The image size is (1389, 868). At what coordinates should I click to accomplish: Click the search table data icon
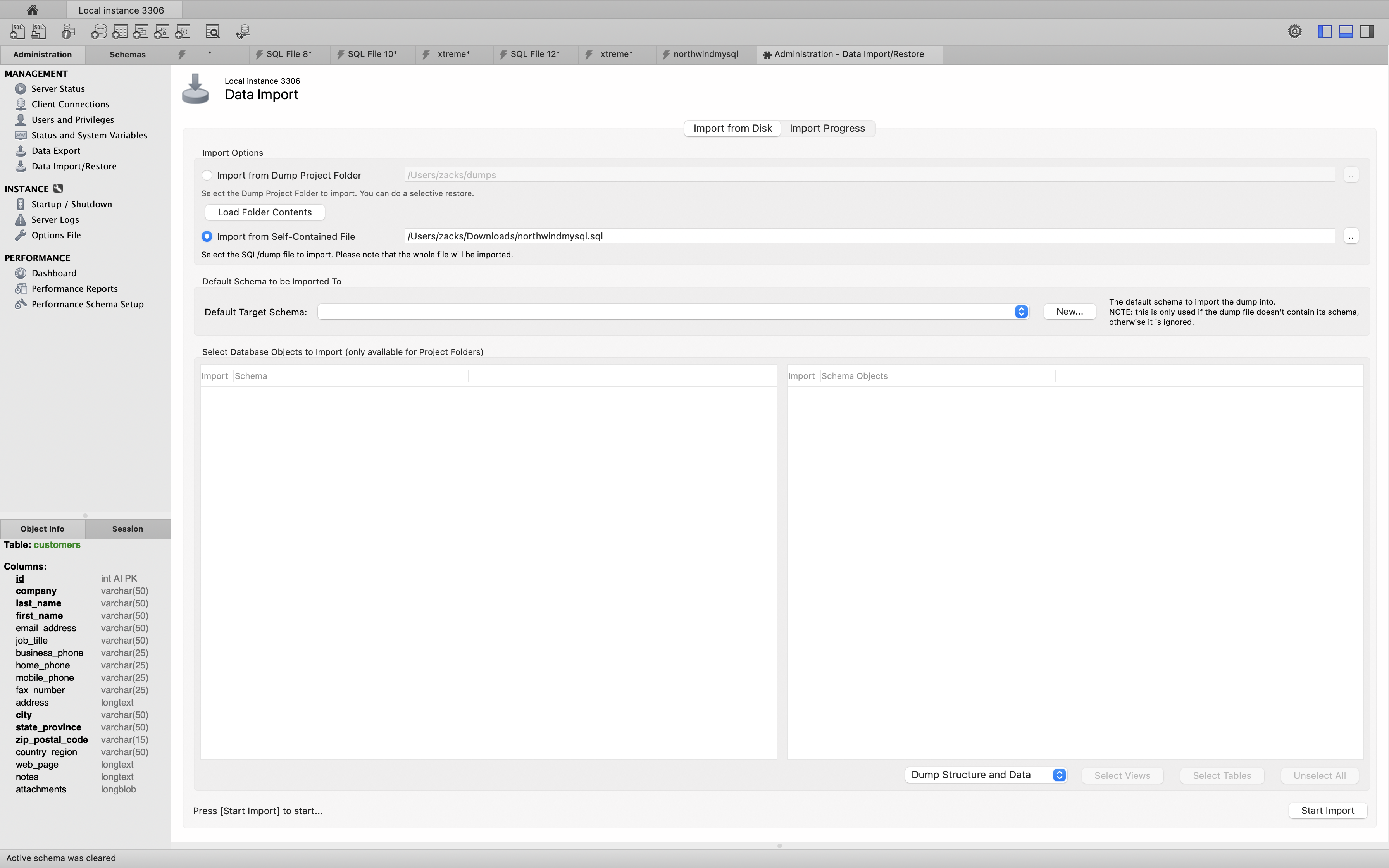(212, 31)
